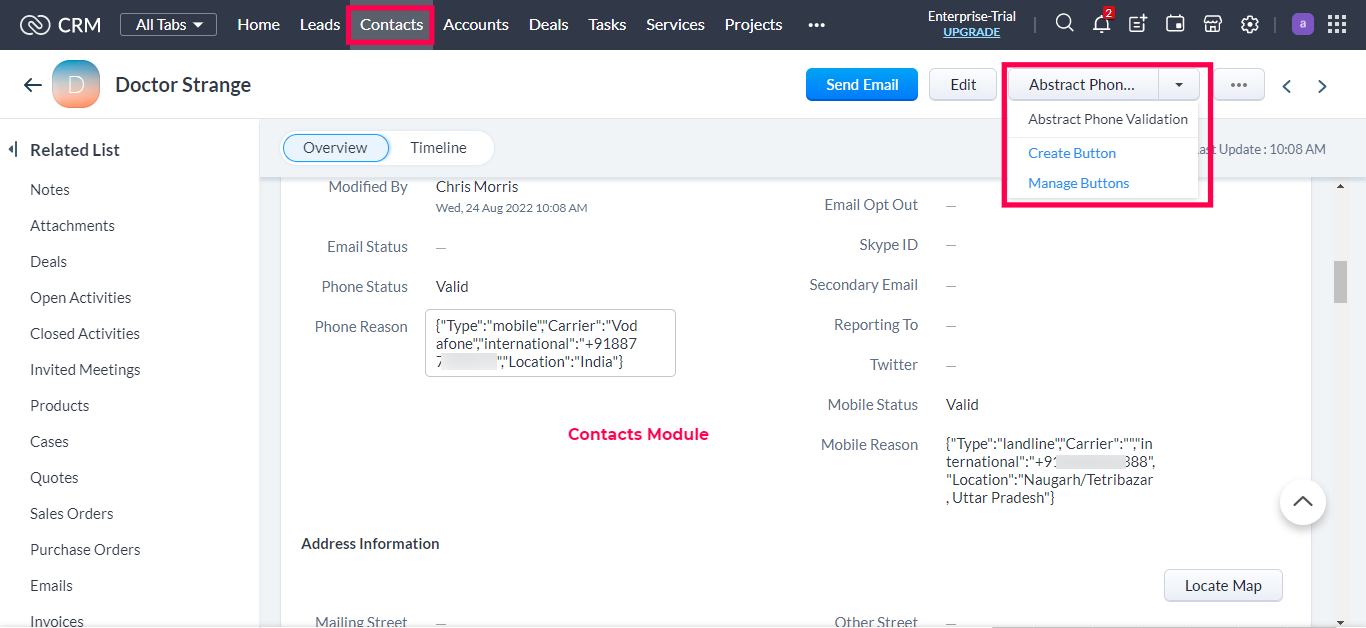Open Closed Activities related list

85,334
